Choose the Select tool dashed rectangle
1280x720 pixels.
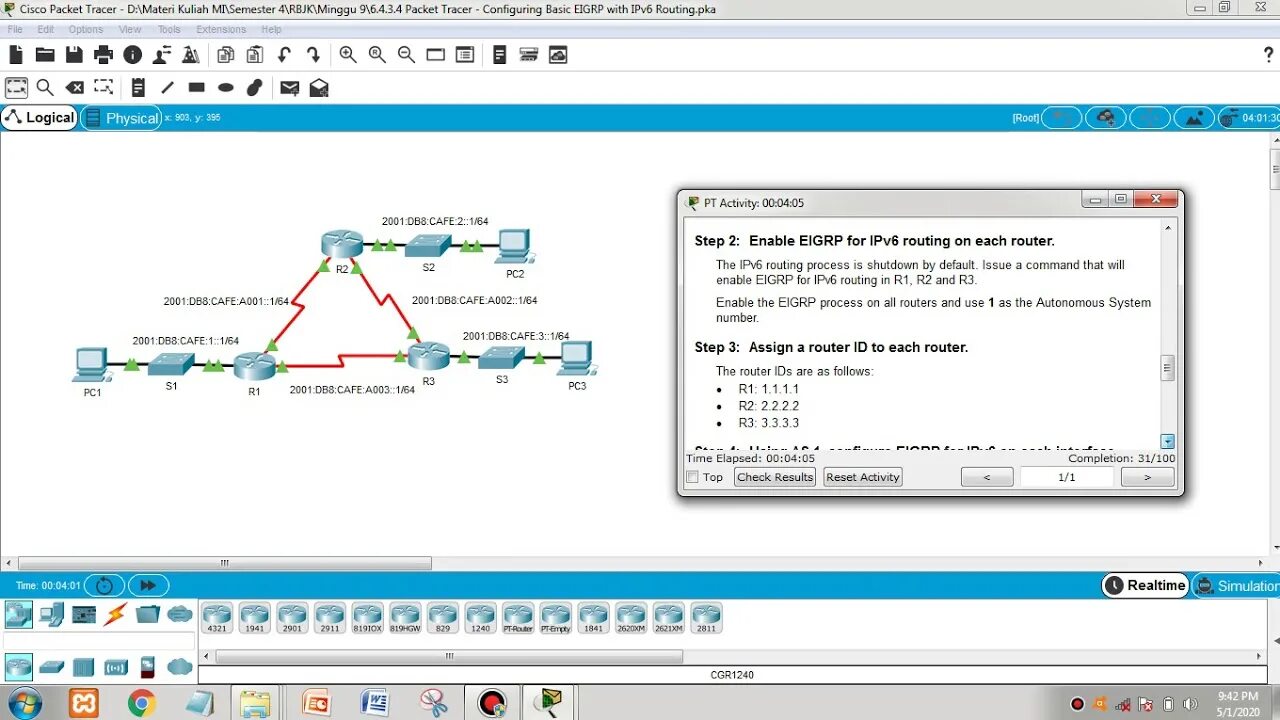(x=16, y=88)
